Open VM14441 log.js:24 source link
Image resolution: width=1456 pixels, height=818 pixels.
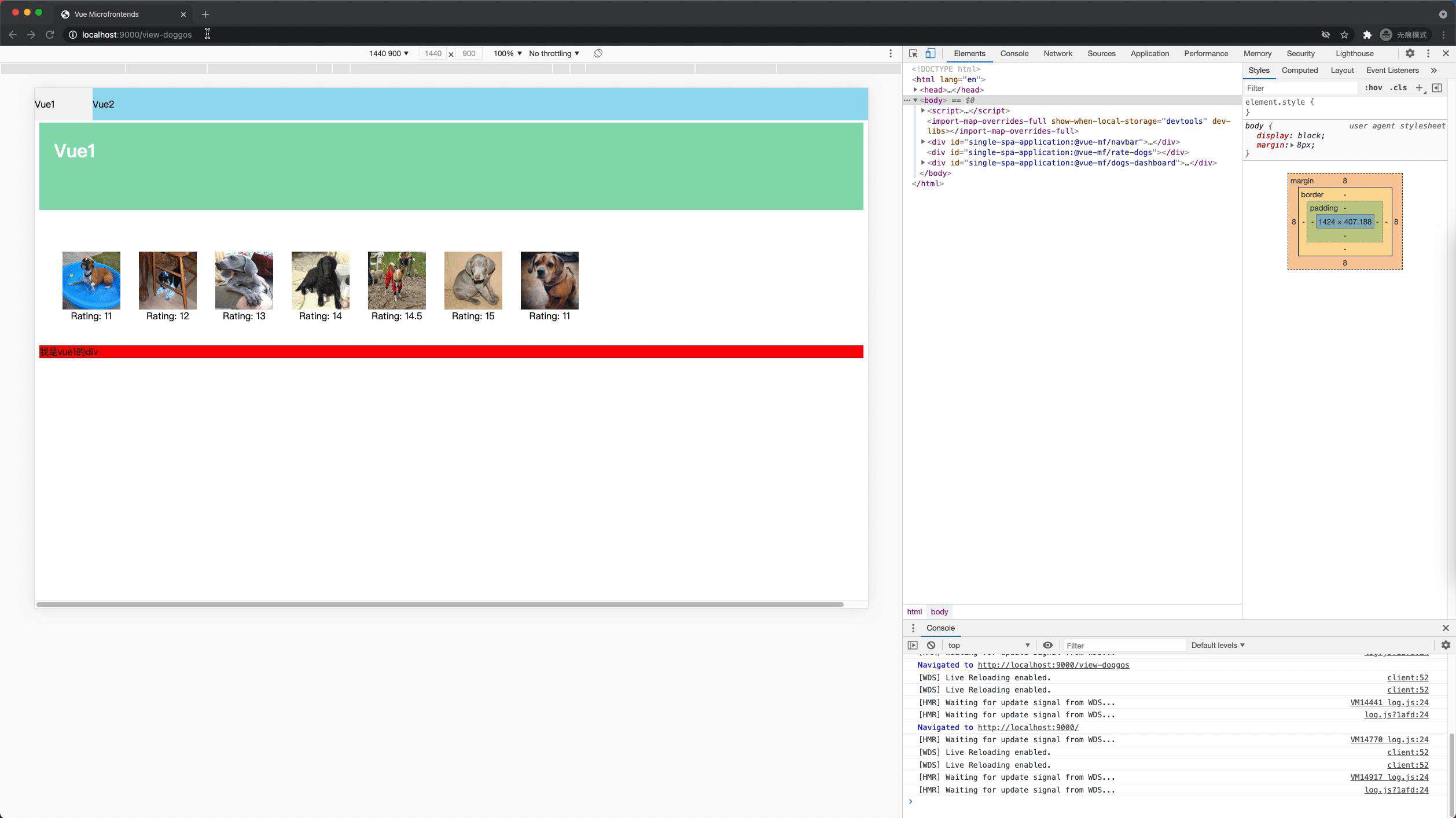(1389, 702)
